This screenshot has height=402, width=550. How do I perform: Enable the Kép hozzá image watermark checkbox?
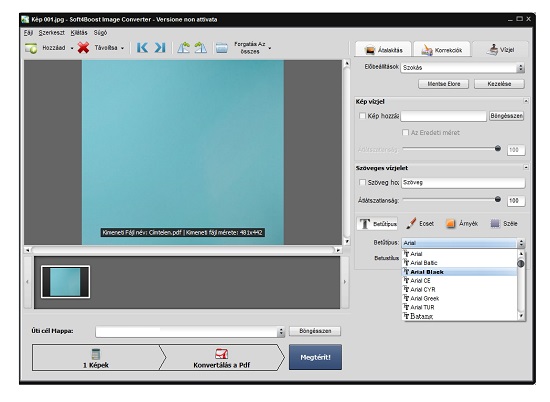362,116
